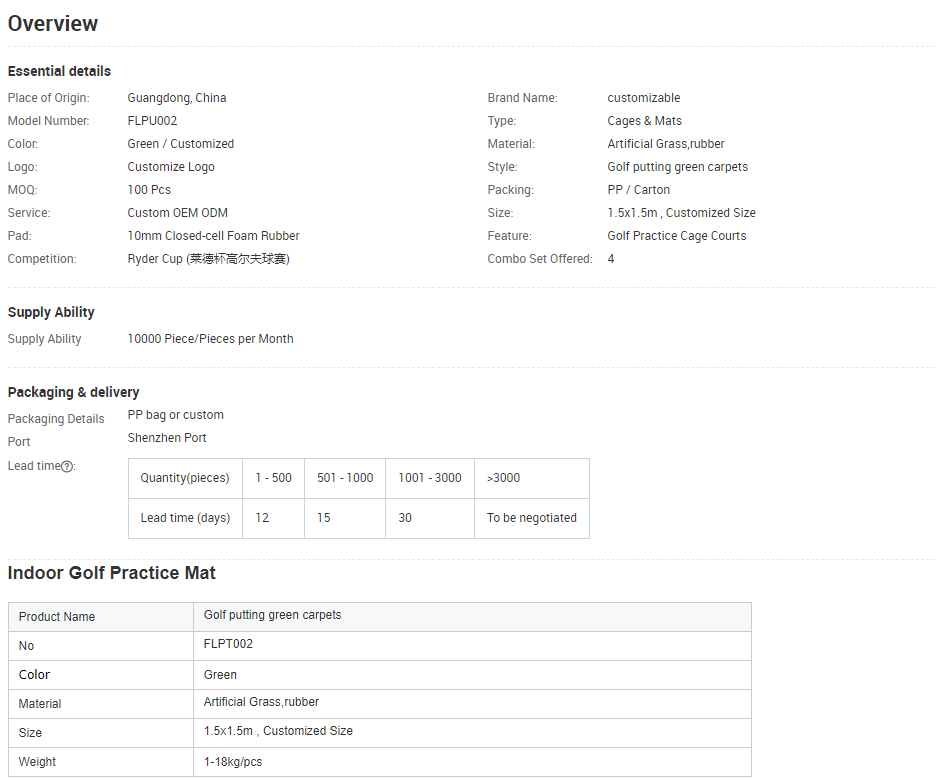
Task: Click the Golf Practice Cage Courts feature value
Action: 676,236
